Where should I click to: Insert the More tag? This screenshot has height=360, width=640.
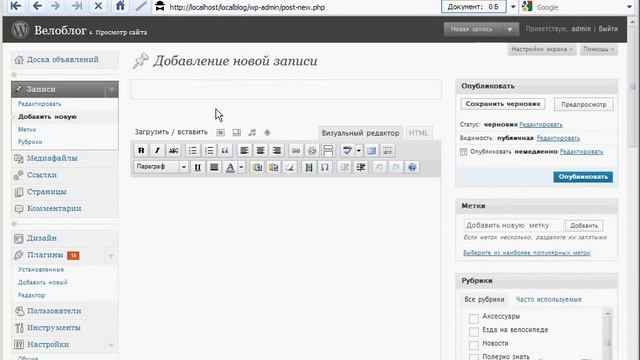(x=328, y=151)
